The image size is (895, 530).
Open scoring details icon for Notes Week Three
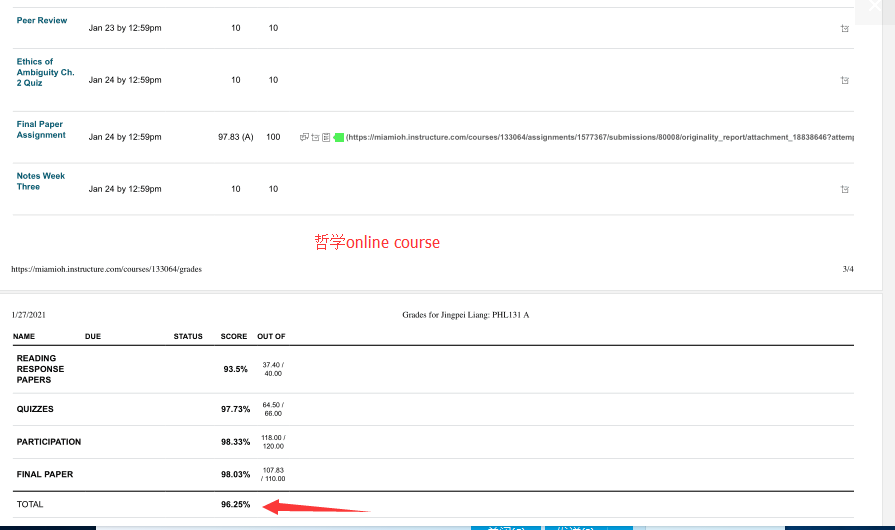pyautogui.click(x=845, y=189)
